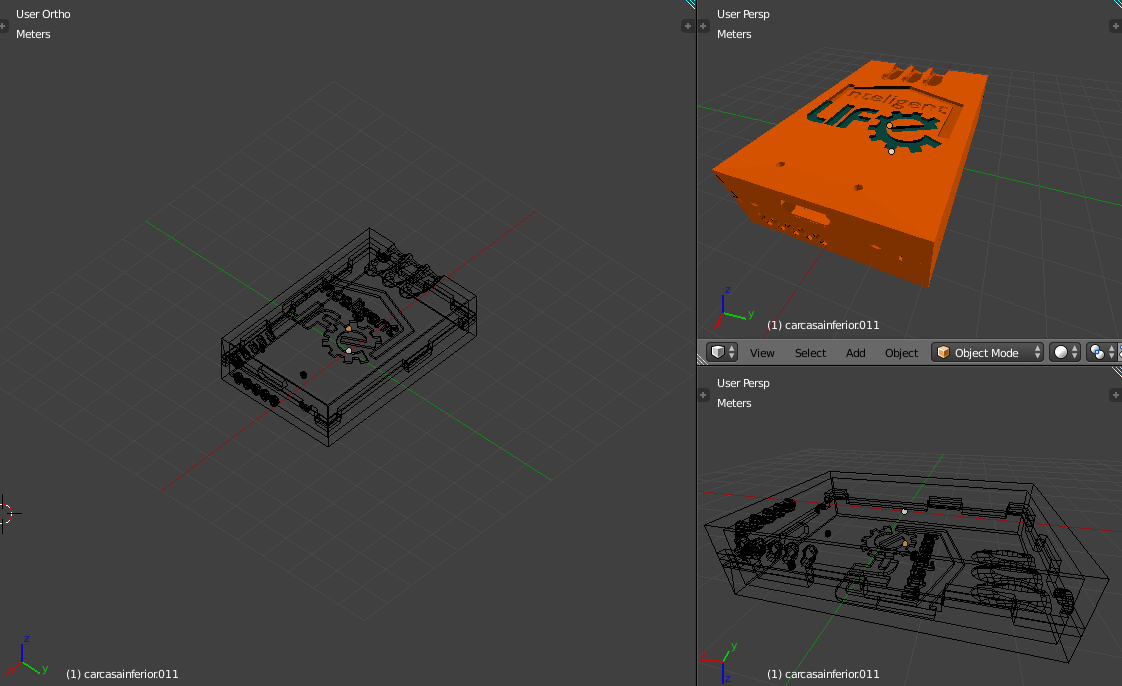The height and width of the screenshot is (686, 1122).
Task: Open the Object menu in the 3D viewport header
Action: point(901,353)
